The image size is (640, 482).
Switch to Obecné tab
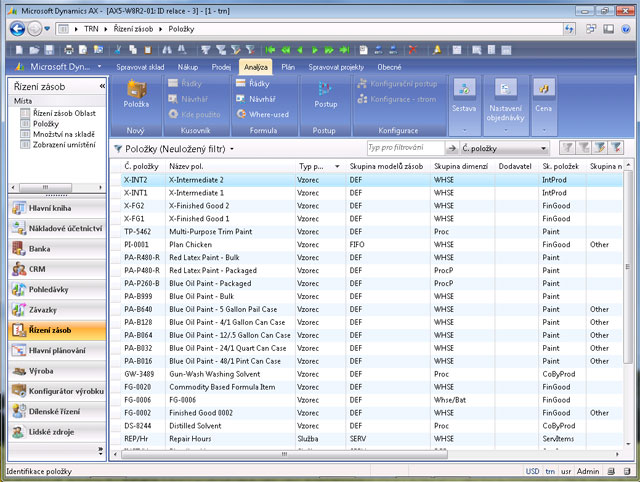tap(389, 67)
